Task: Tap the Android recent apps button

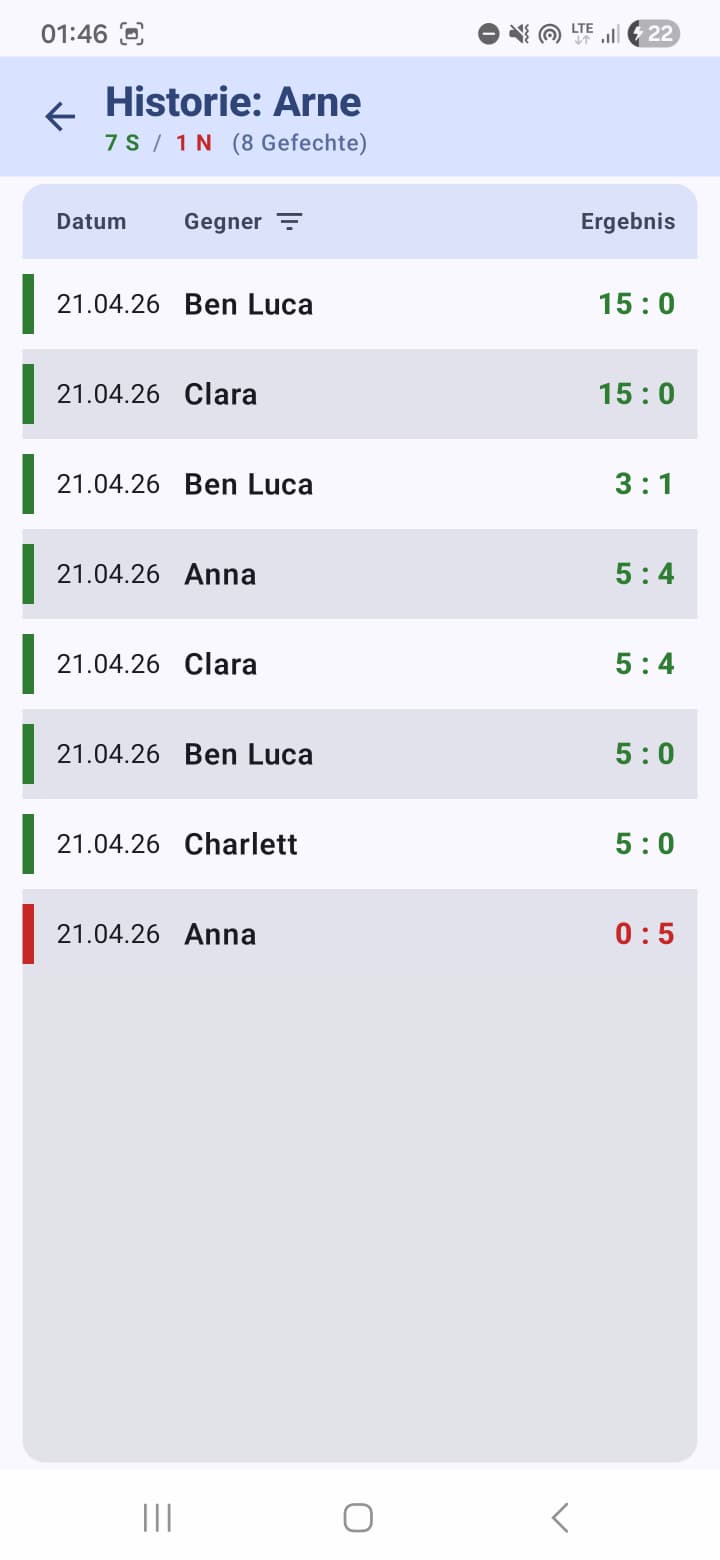Action: (157, 1517)
